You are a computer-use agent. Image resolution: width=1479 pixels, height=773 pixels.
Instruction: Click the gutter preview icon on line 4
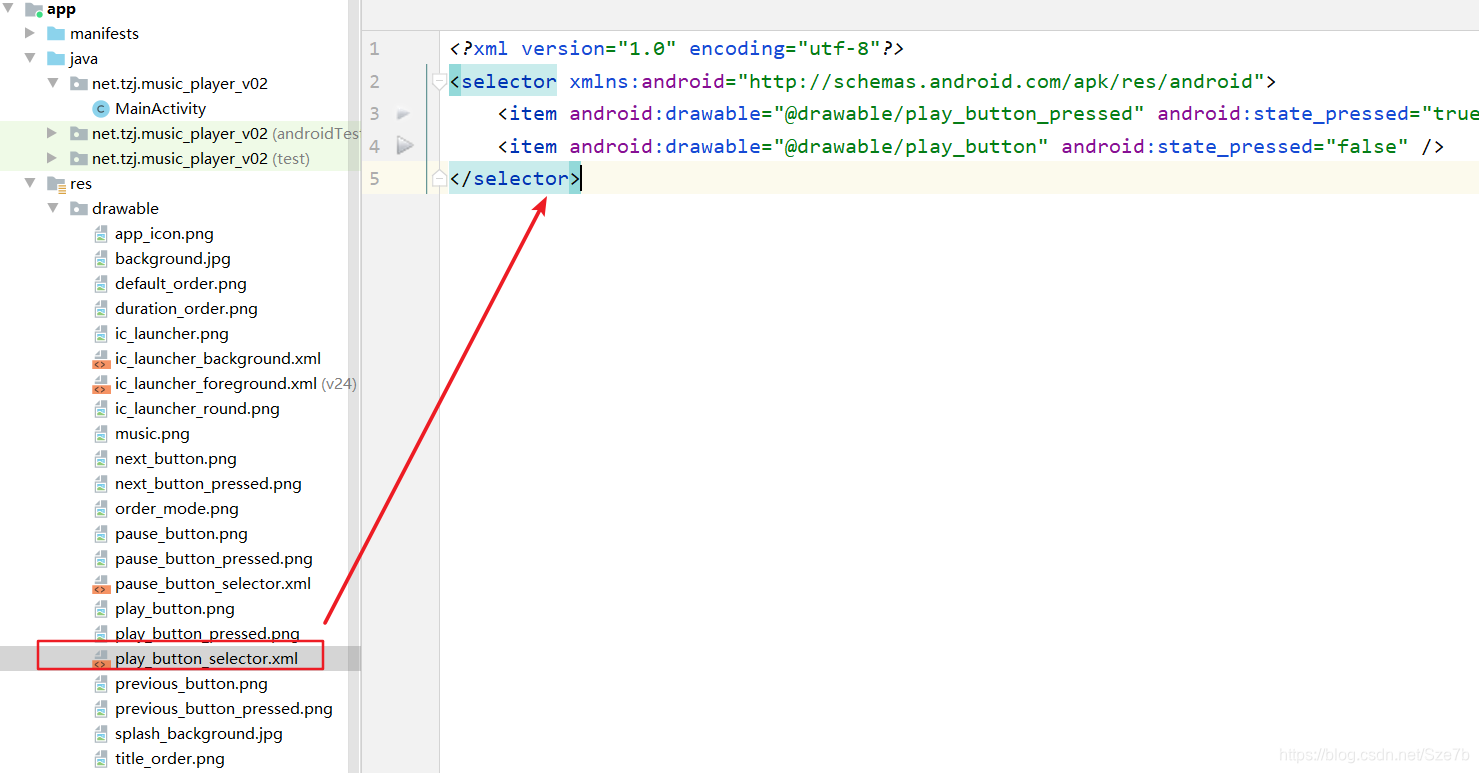[x=404, y=146]
